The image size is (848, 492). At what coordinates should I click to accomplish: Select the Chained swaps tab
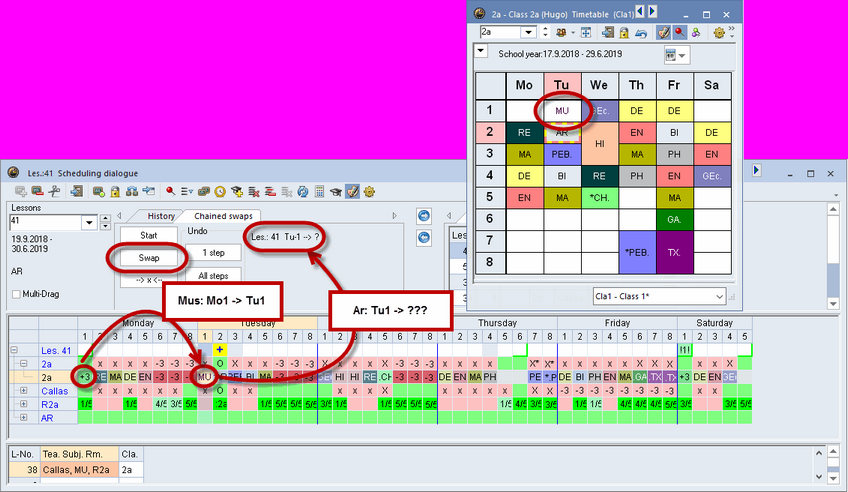pyautogui.click(x=223, y=216)
